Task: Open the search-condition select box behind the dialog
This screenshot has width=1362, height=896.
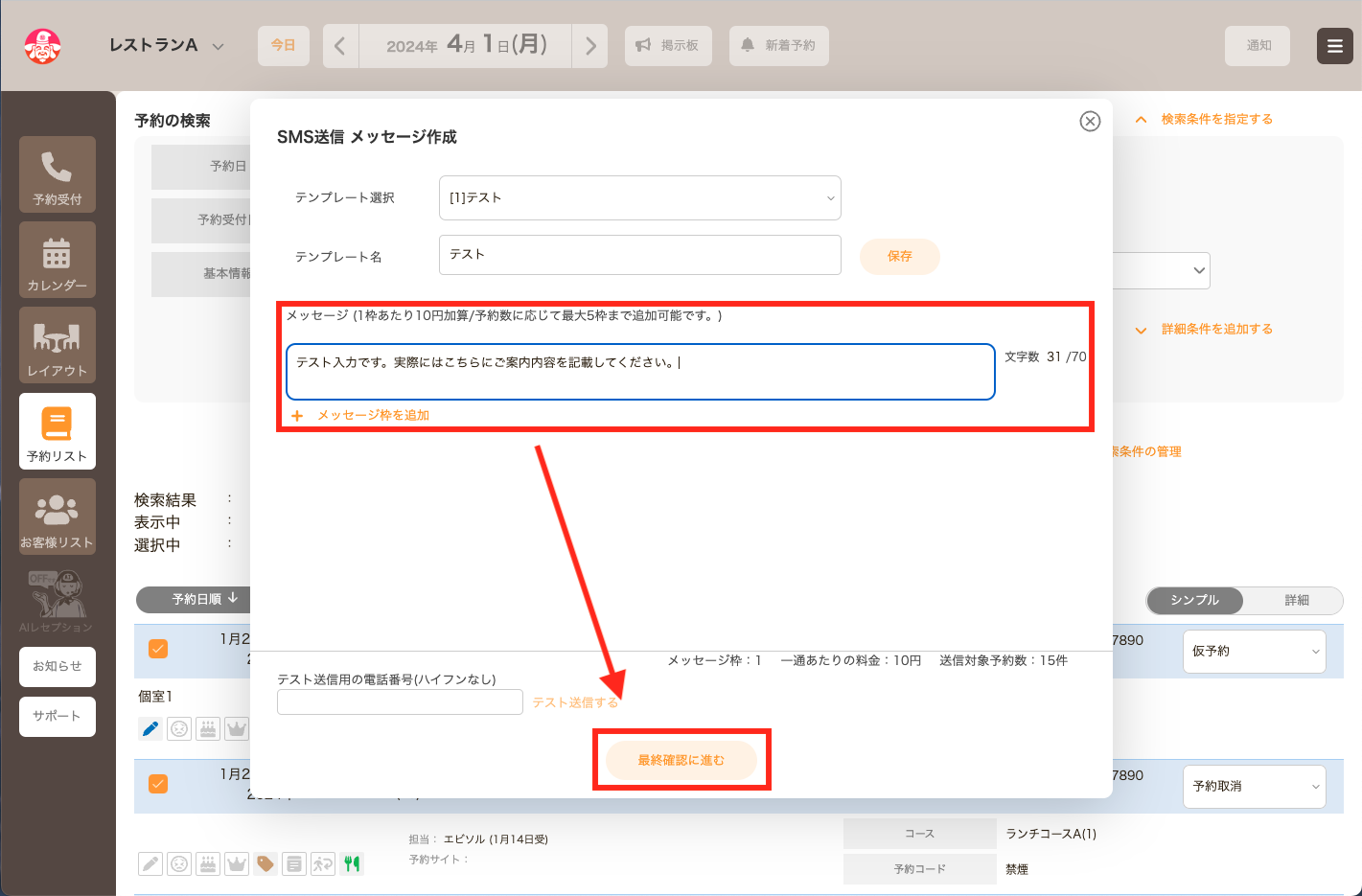Action: (1162, 270)
